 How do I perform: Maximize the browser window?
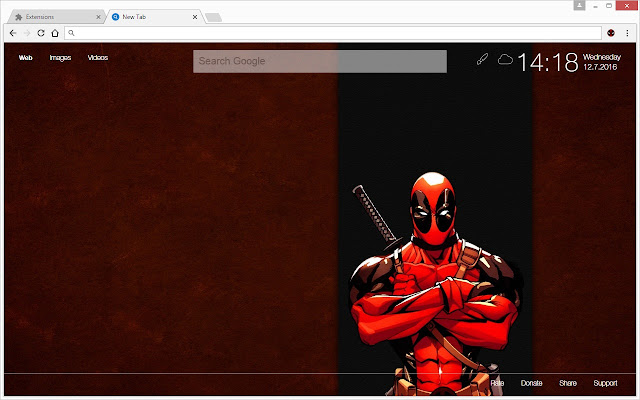click(609, 6)
